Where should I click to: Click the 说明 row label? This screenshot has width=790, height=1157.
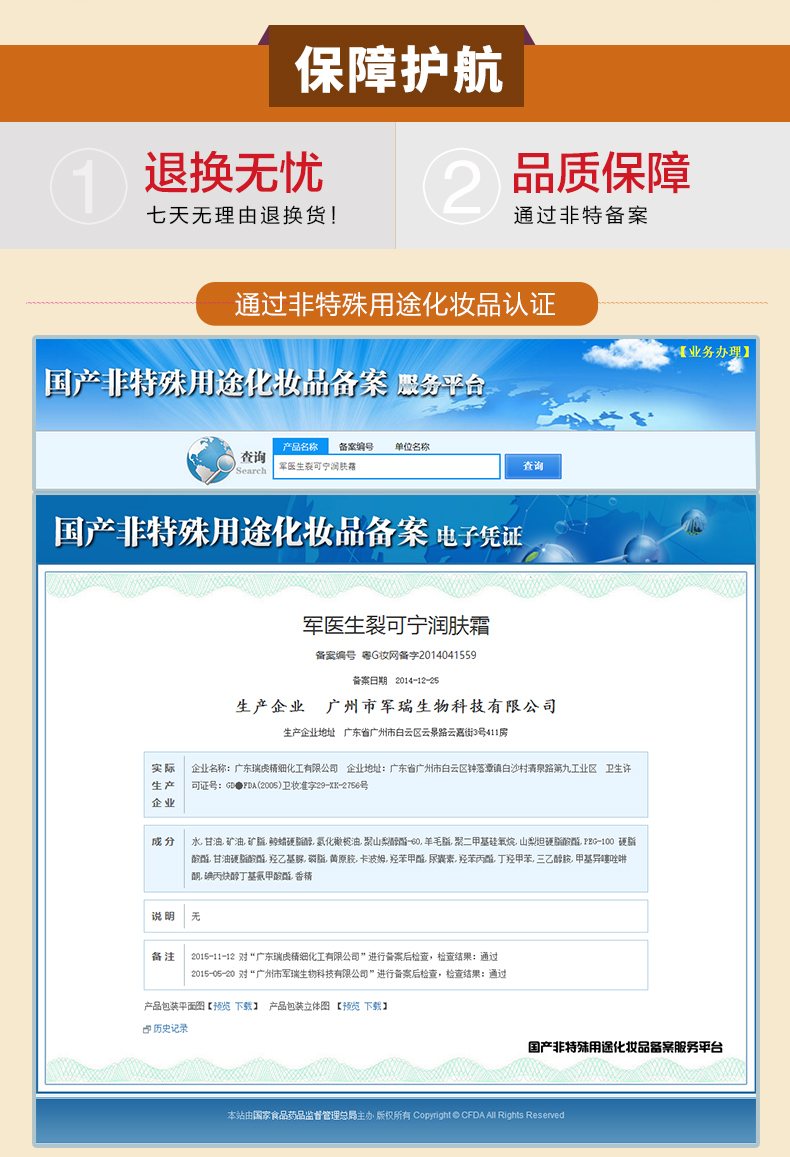click(164, 916)
